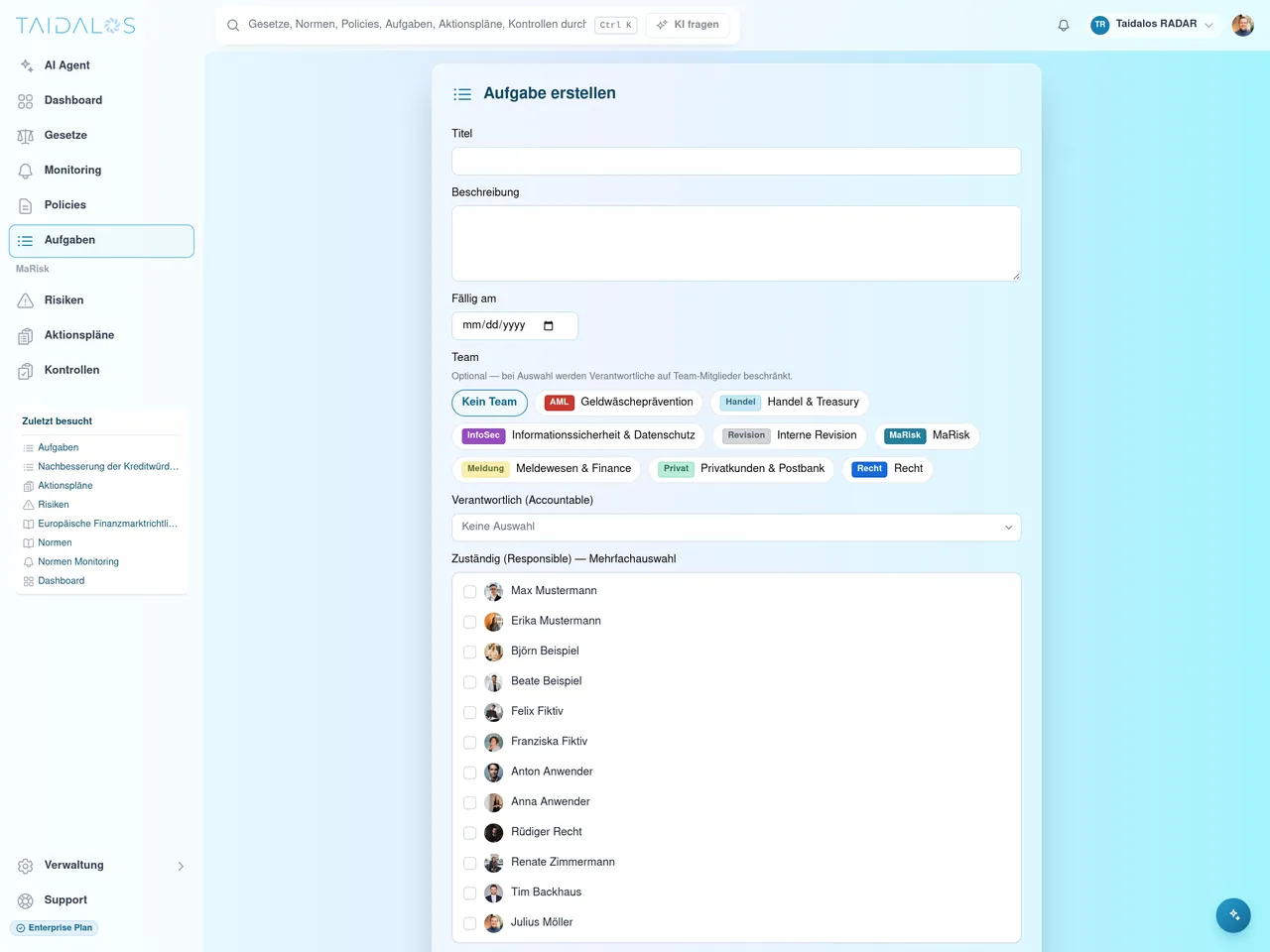
Task: Click the Gesetze scales icon
Action: (26, 136)
